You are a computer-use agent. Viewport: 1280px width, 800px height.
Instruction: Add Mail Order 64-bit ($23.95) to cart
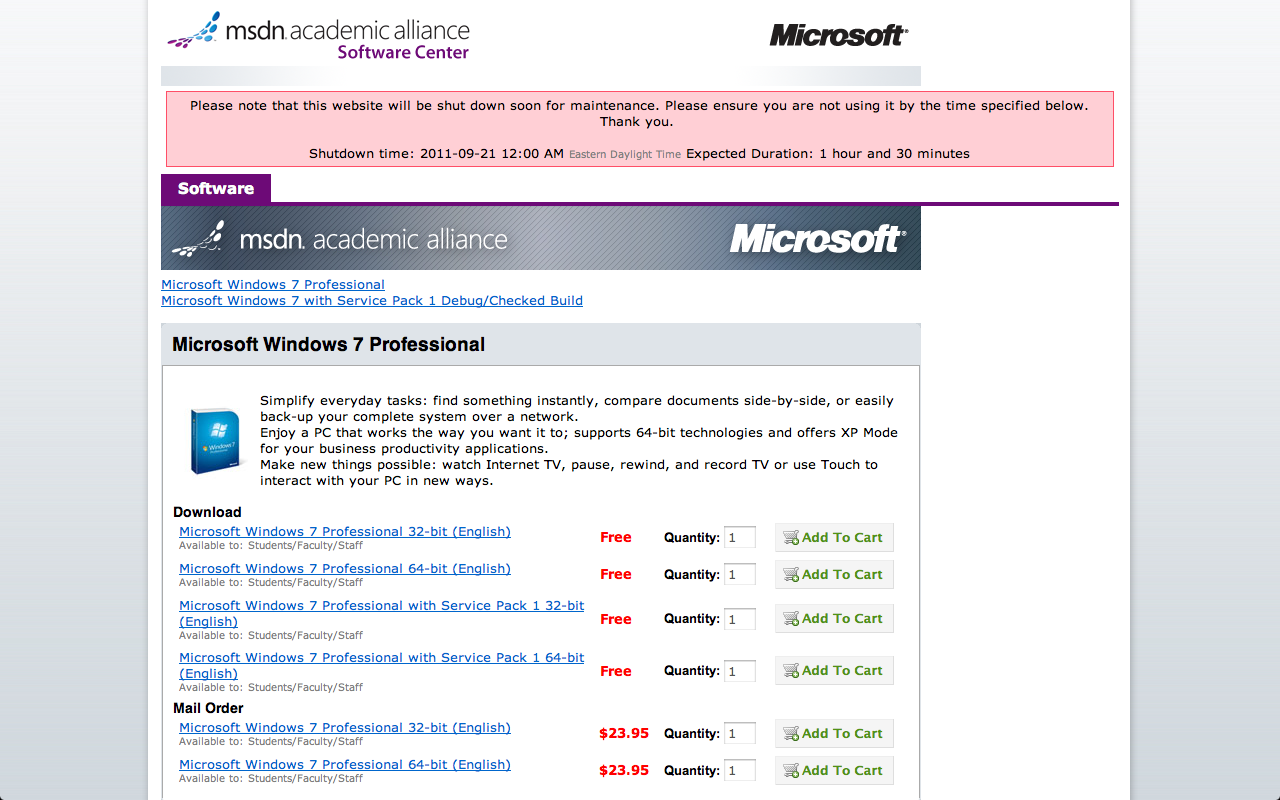[x=834, y=770]
